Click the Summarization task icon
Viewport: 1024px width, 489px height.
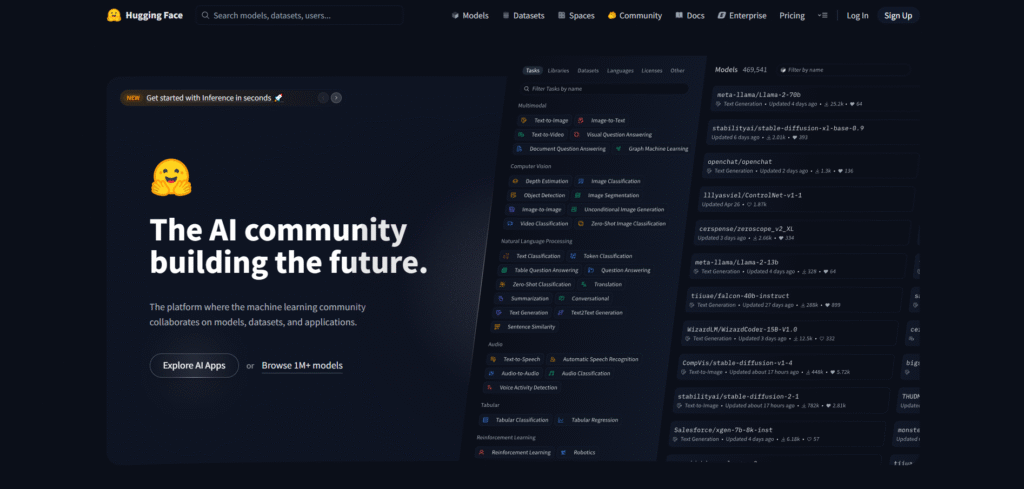pos(500,298)
